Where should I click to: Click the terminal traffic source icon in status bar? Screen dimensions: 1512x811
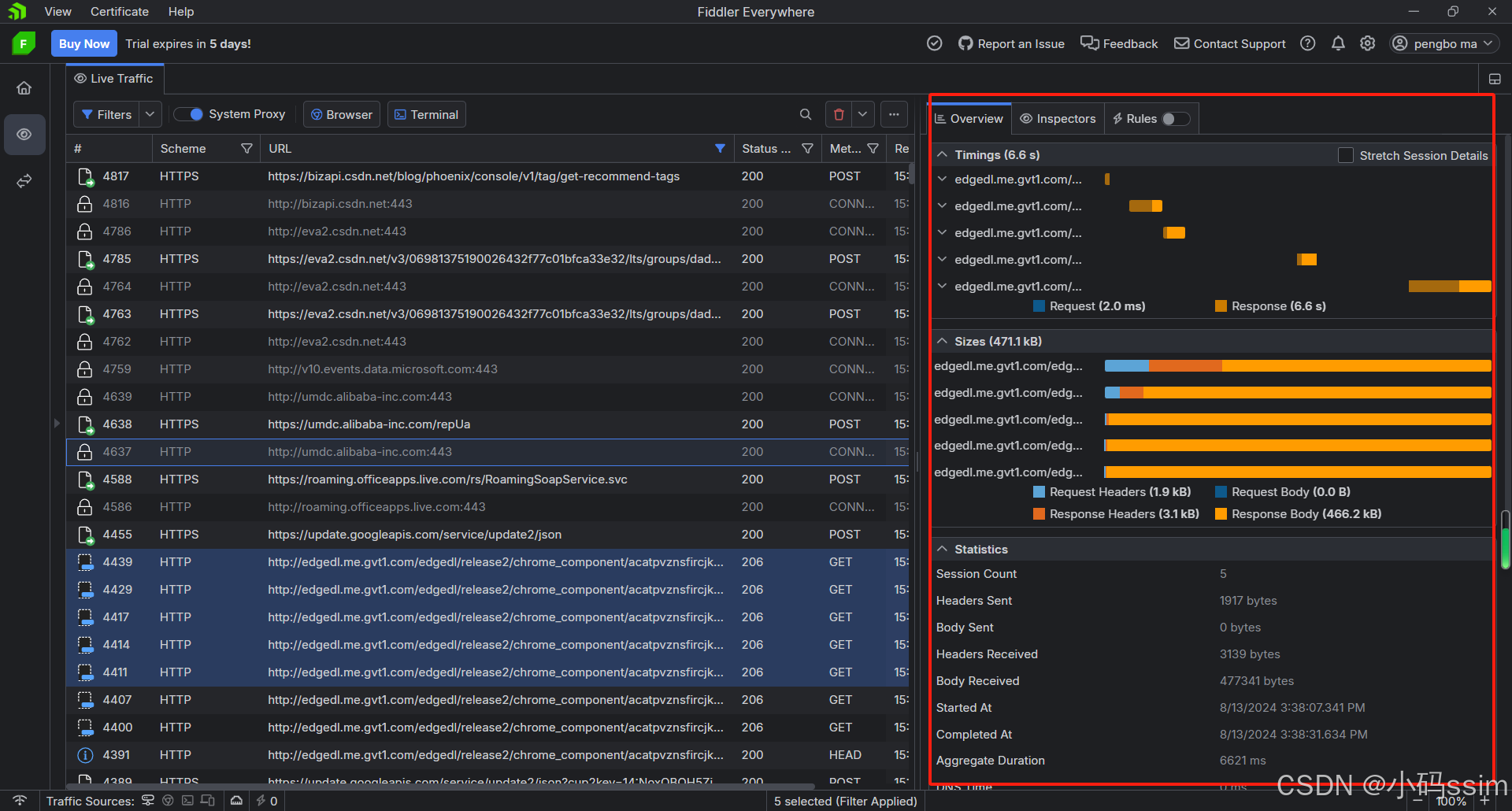pos(187,801)
